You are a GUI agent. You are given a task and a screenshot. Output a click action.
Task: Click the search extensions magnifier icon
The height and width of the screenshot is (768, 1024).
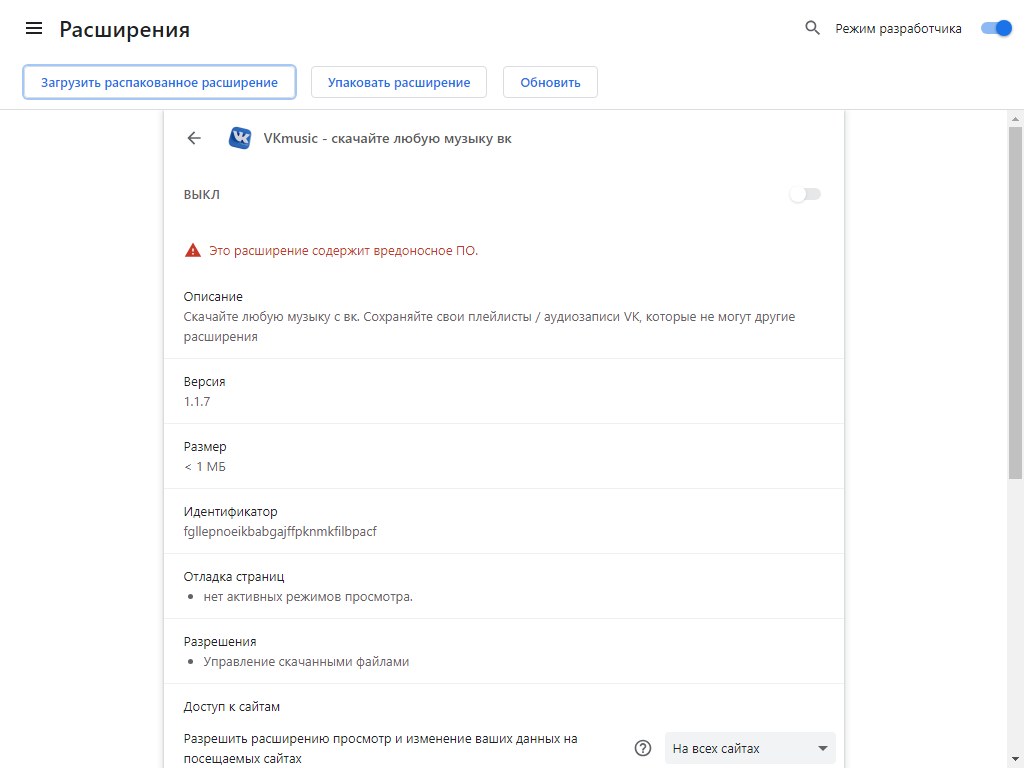812,28
